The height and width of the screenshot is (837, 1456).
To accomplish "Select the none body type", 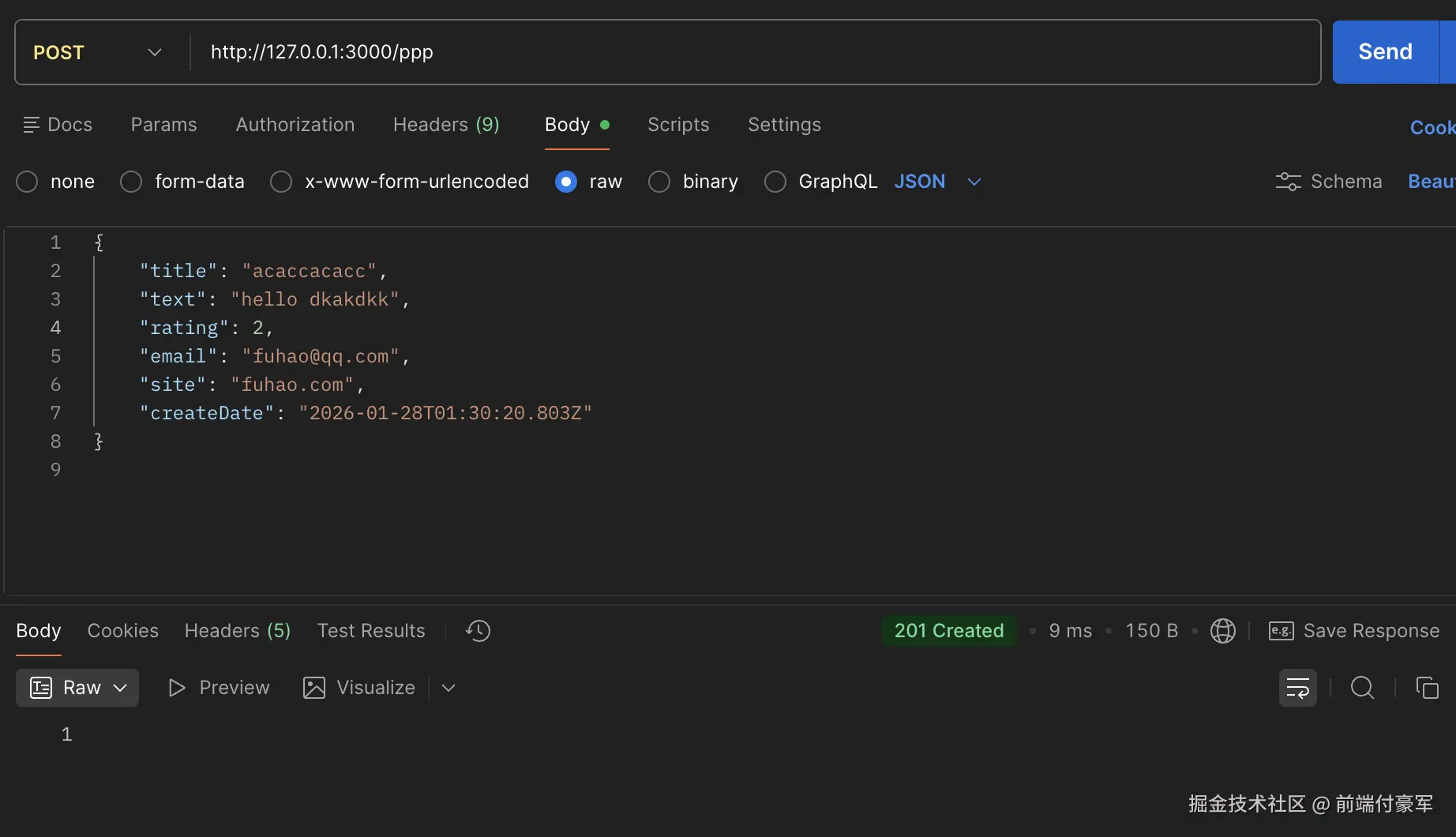I will point(27,182).
